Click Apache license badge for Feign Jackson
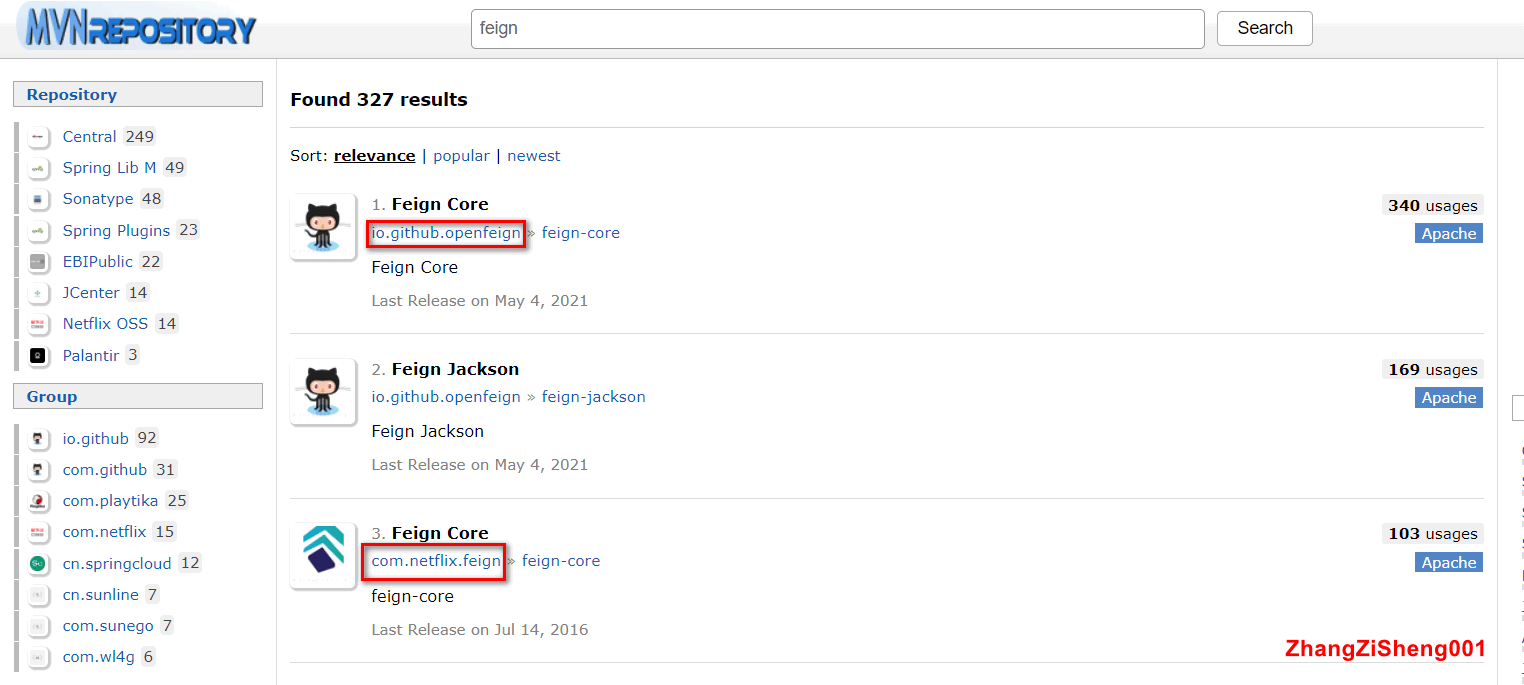The image size is (1524, 685). [x=1449, y=398]
